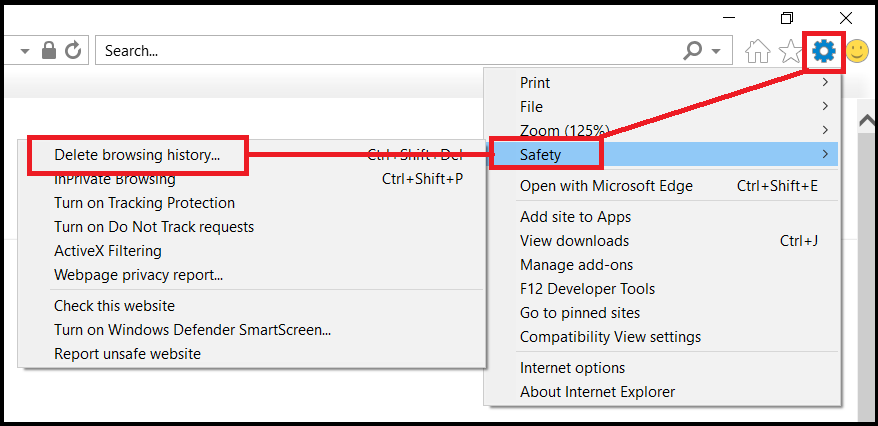
Task: Select Add site to Apps
Action: click(664, 217)
